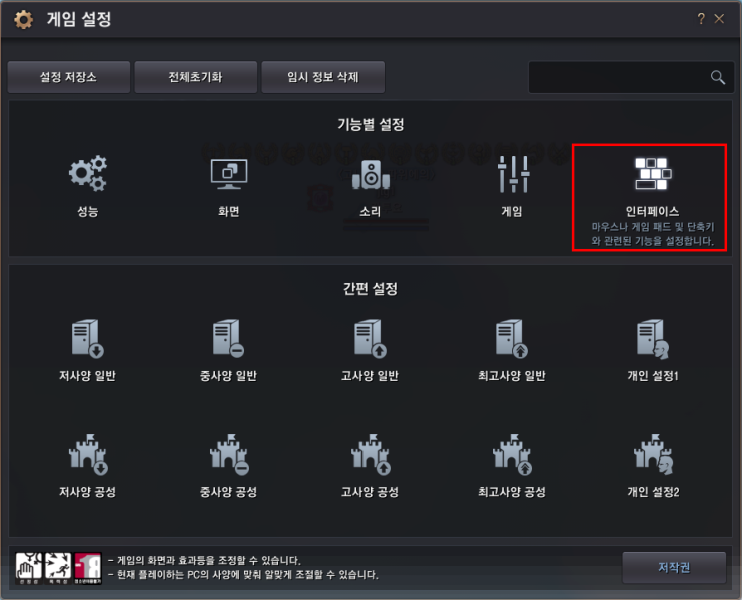This screenshot has height=600, width=742.
Task: Open the 성능 performance settings icon
Action: click(88, 173)
